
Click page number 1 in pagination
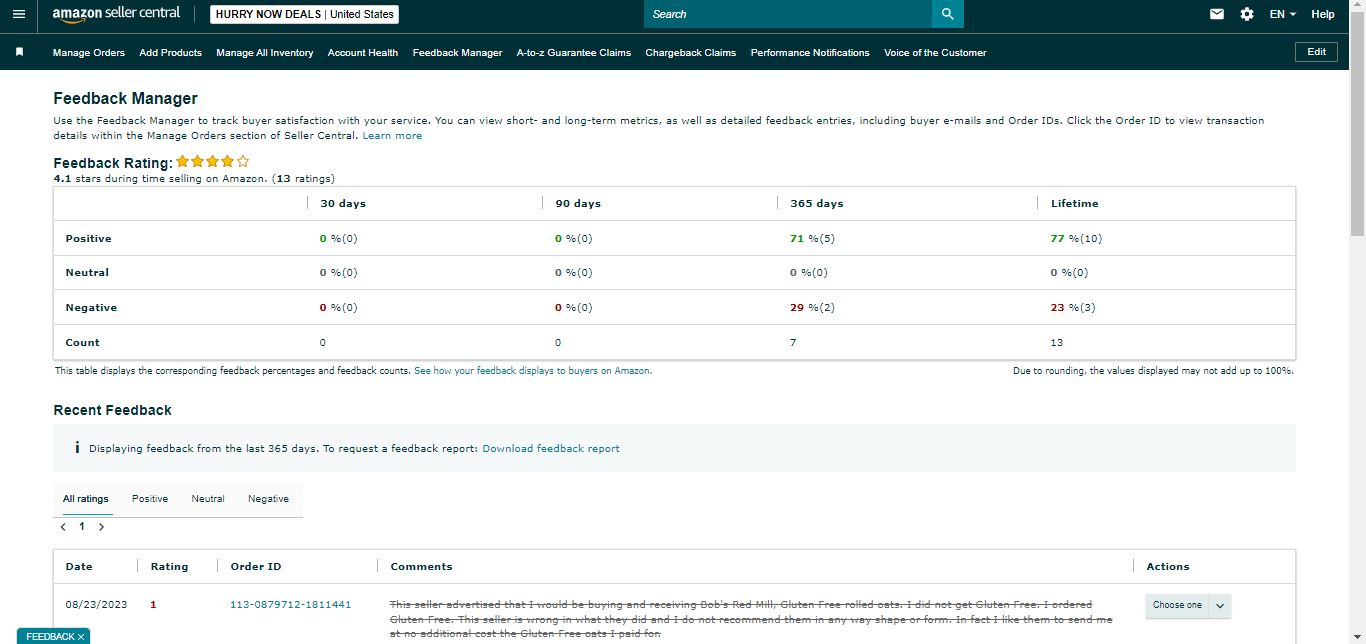(82, 526)
